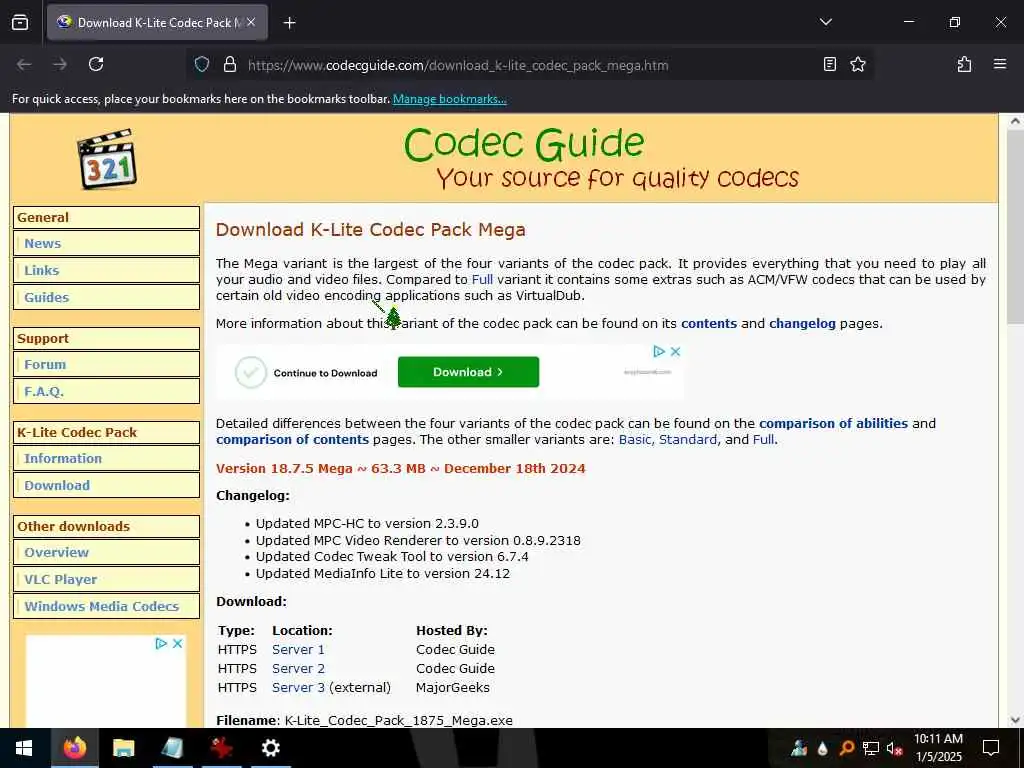Open the VLC Player sidebar link

pyautogui.click(x=60, y=579)
